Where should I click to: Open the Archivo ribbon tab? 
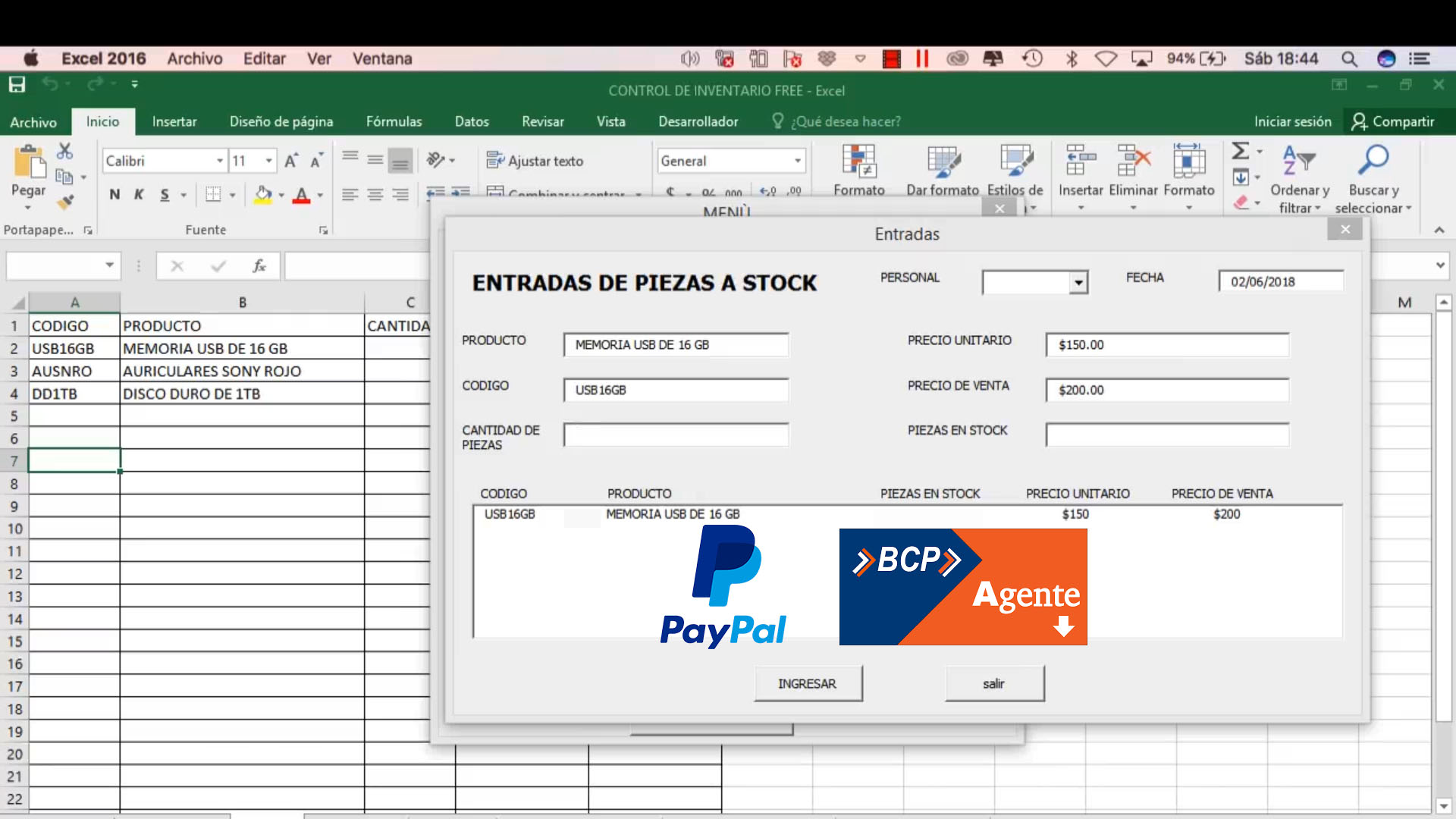(33, 121)
